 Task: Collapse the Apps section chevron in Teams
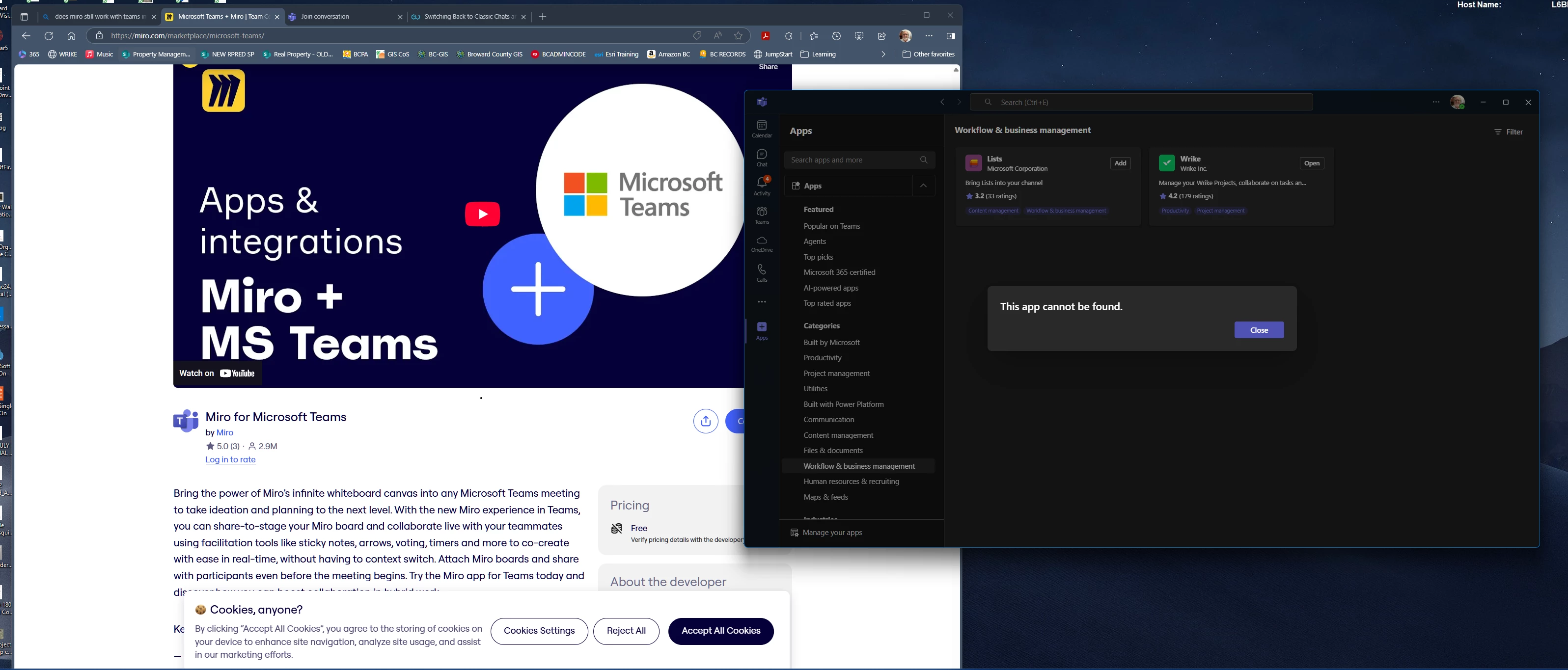coord(923,186)
